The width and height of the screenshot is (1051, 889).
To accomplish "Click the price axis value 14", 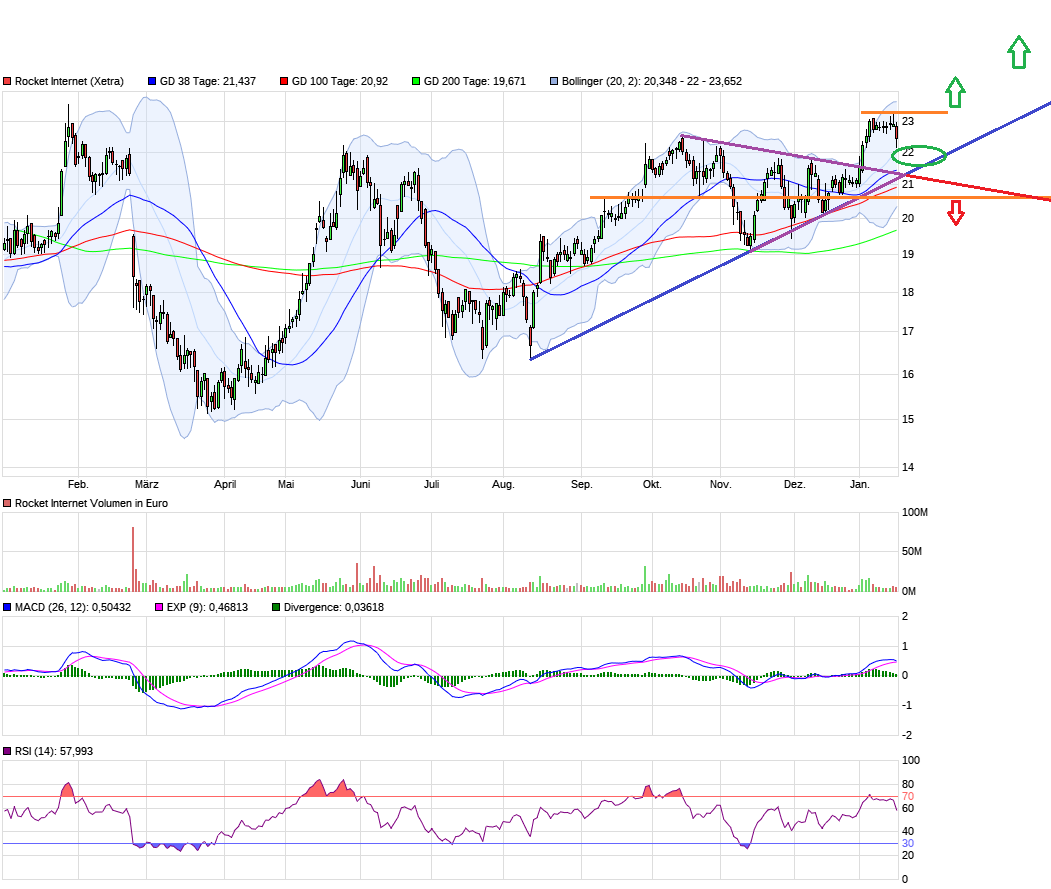I will click(x=908, y=467).
